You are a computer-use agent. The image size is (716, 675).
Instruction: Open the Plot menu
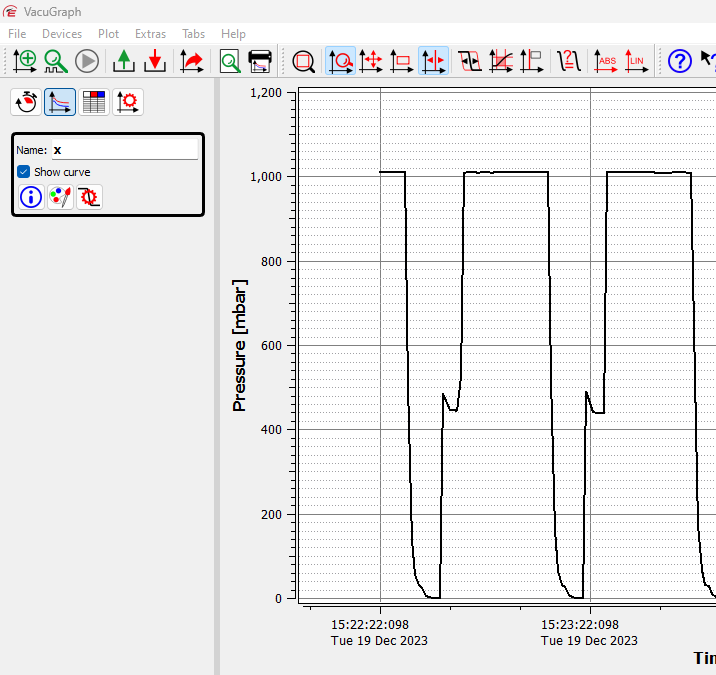(108, 34)
